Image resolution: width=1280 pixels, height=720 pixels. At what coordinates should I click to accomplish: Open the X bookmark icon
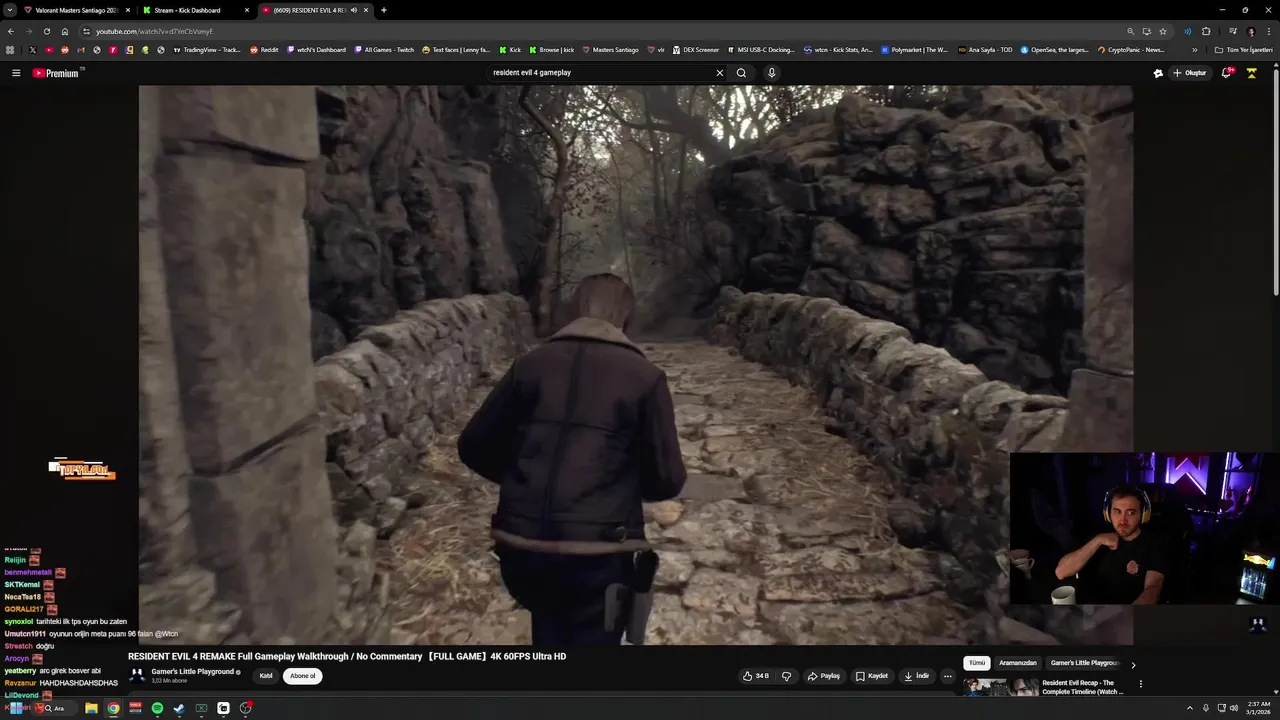(32, 49)
